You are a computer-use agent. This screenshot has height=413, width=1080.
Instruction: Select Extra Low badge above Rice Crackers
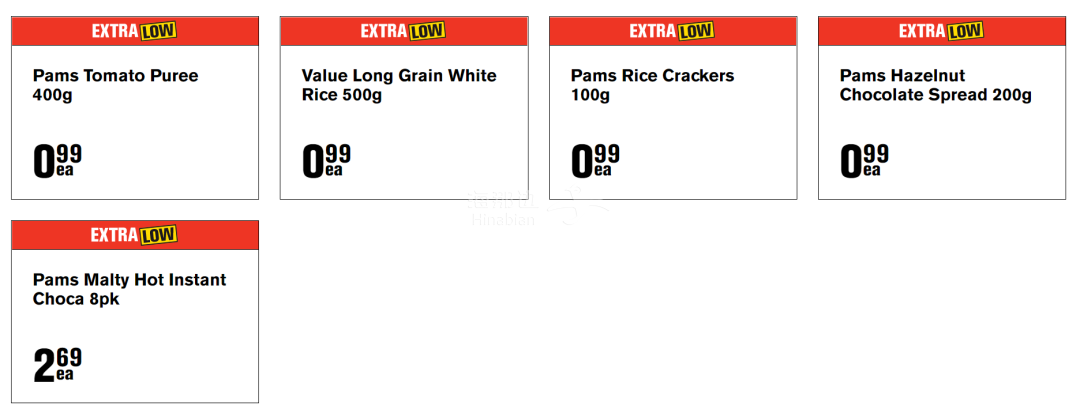(672, 31)
